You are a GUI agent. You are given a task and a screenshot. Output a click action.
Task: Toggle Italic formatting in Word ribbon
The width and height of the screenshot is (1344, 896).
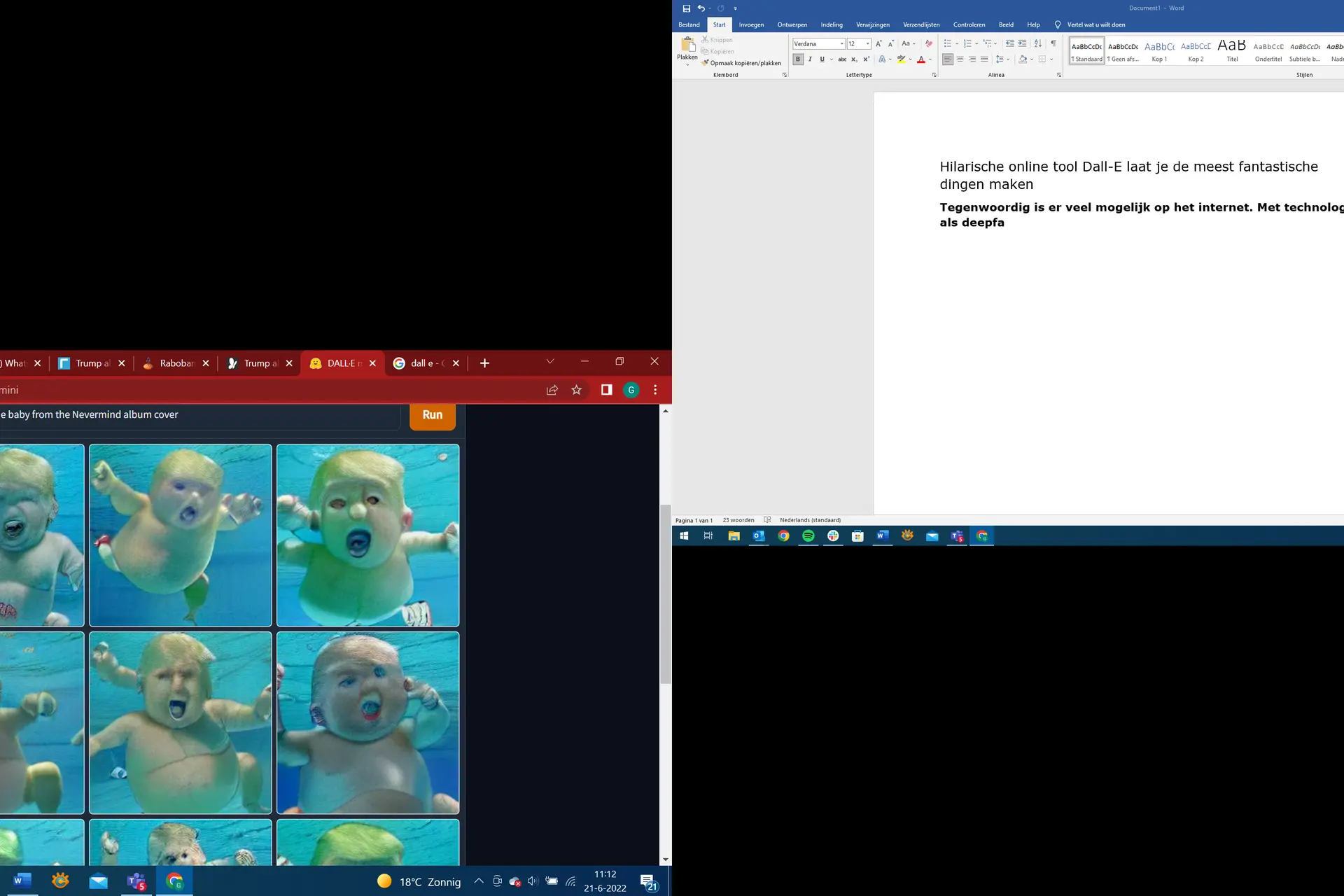point(810,59)
